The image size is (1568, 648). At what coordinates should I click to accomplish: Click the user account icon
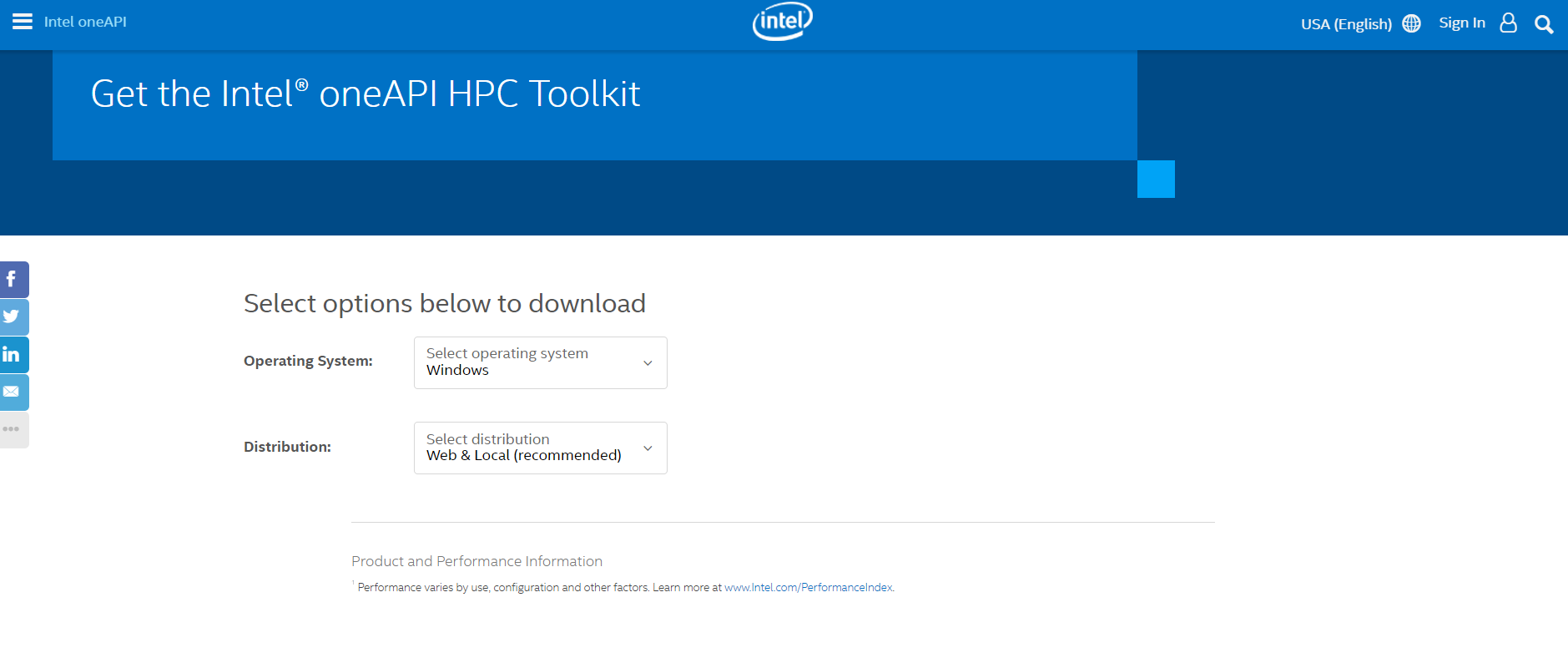tap(1508, 23)
